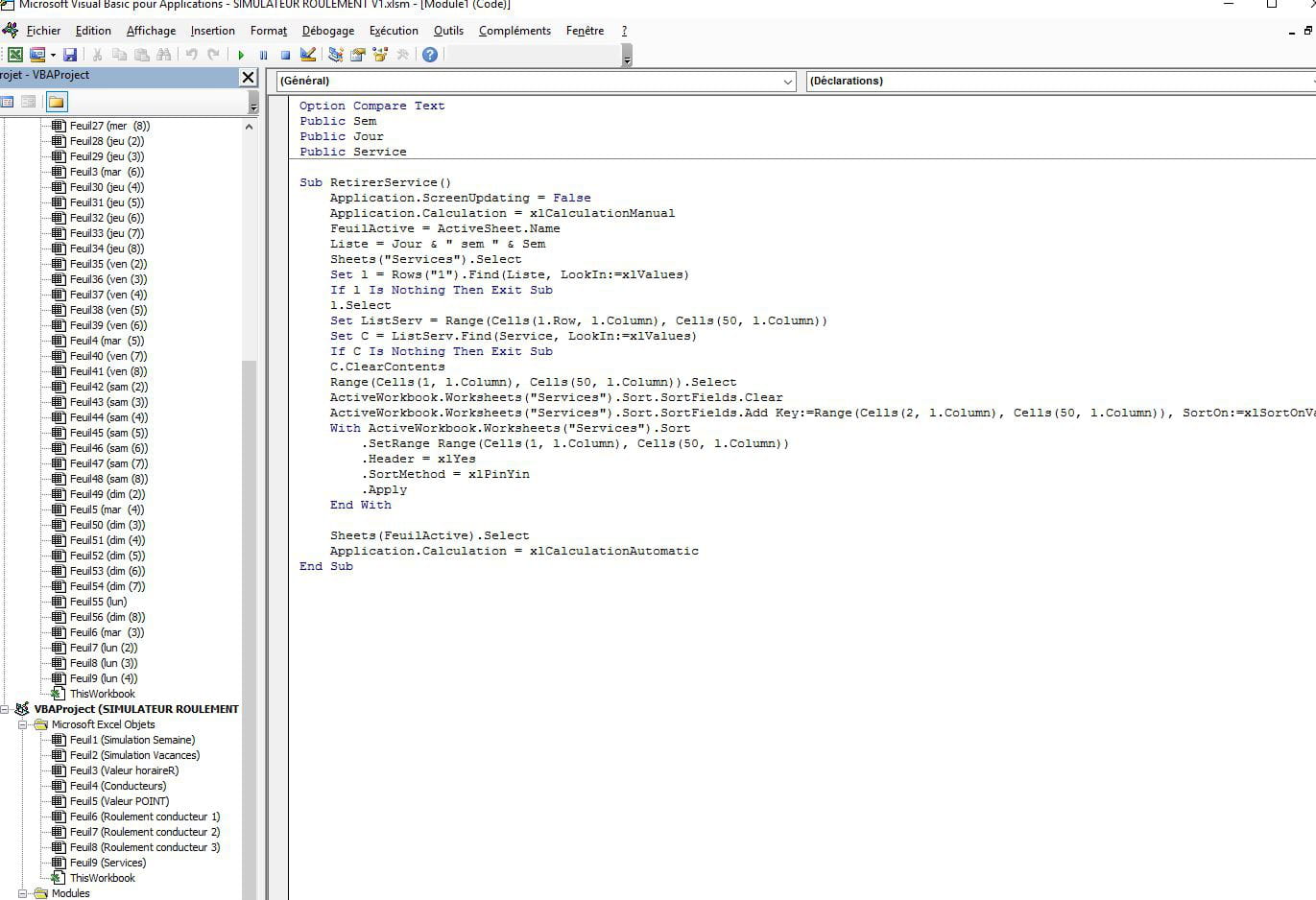The height and width of the screenshot is (900, 1316).
Task: Open the Edition menu
Action: click(93, 31)
